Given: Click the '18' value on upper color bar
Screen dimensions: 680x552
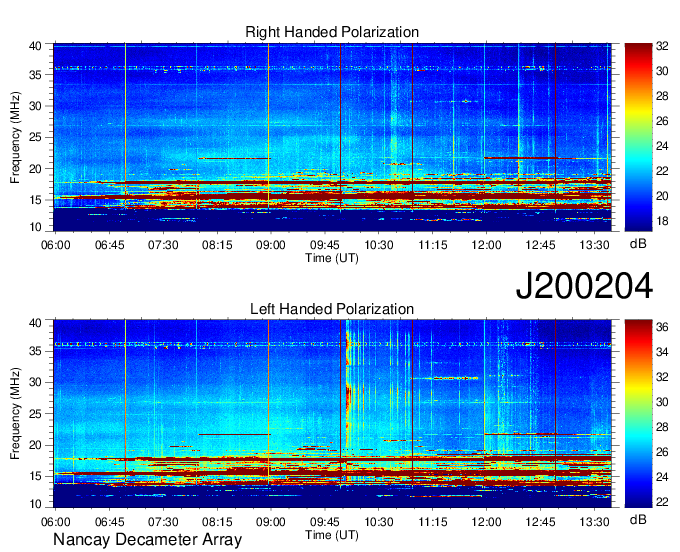Looking at the screenshot, I should (662, 221).
